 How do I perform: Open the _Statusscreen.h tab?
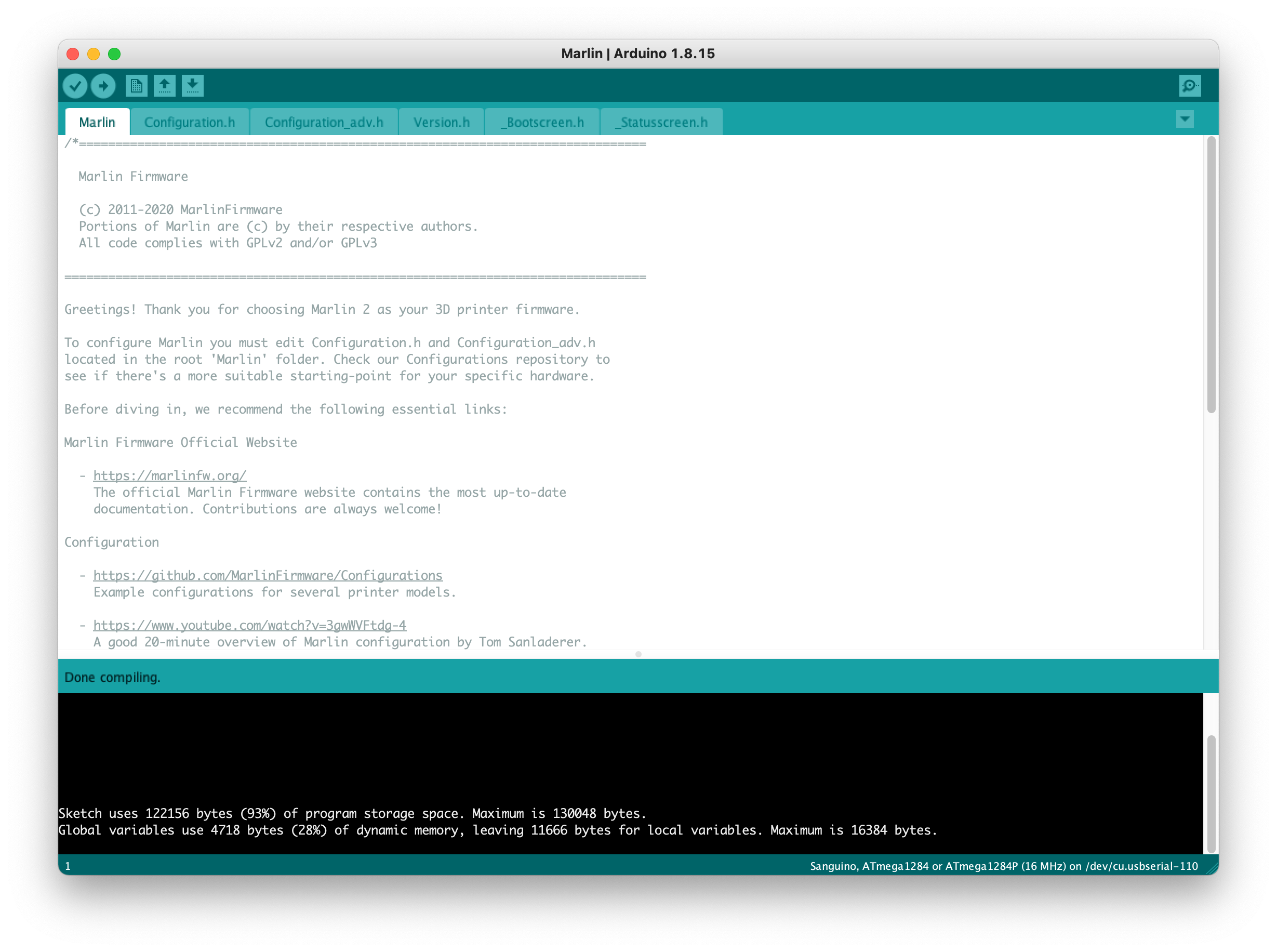coord(661,122)
